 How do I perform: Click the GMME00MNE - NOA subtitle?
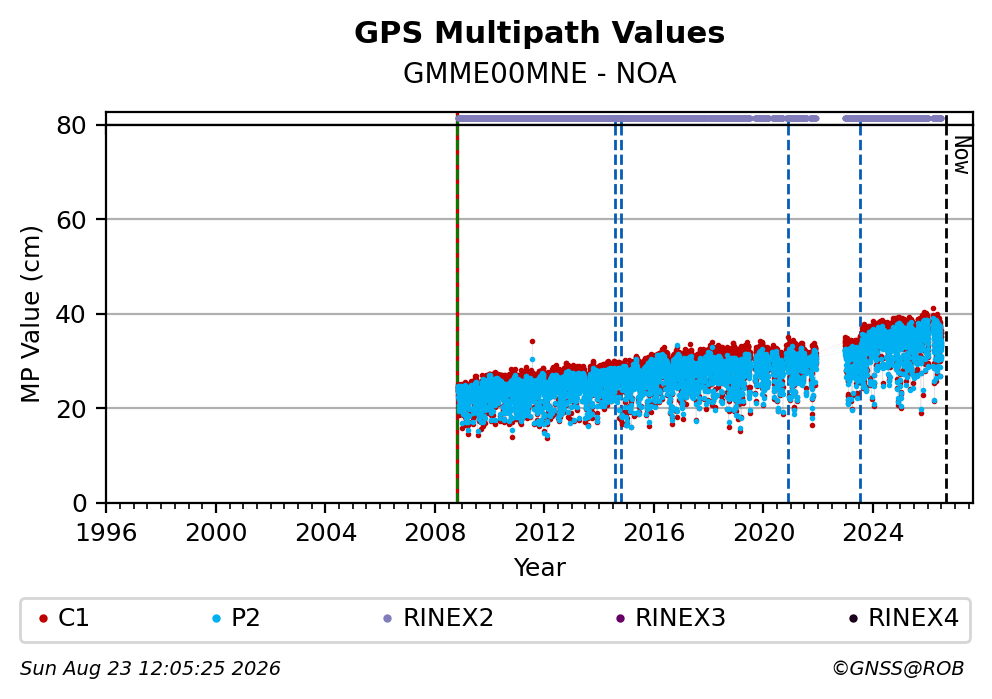click(x=539, y=74)
